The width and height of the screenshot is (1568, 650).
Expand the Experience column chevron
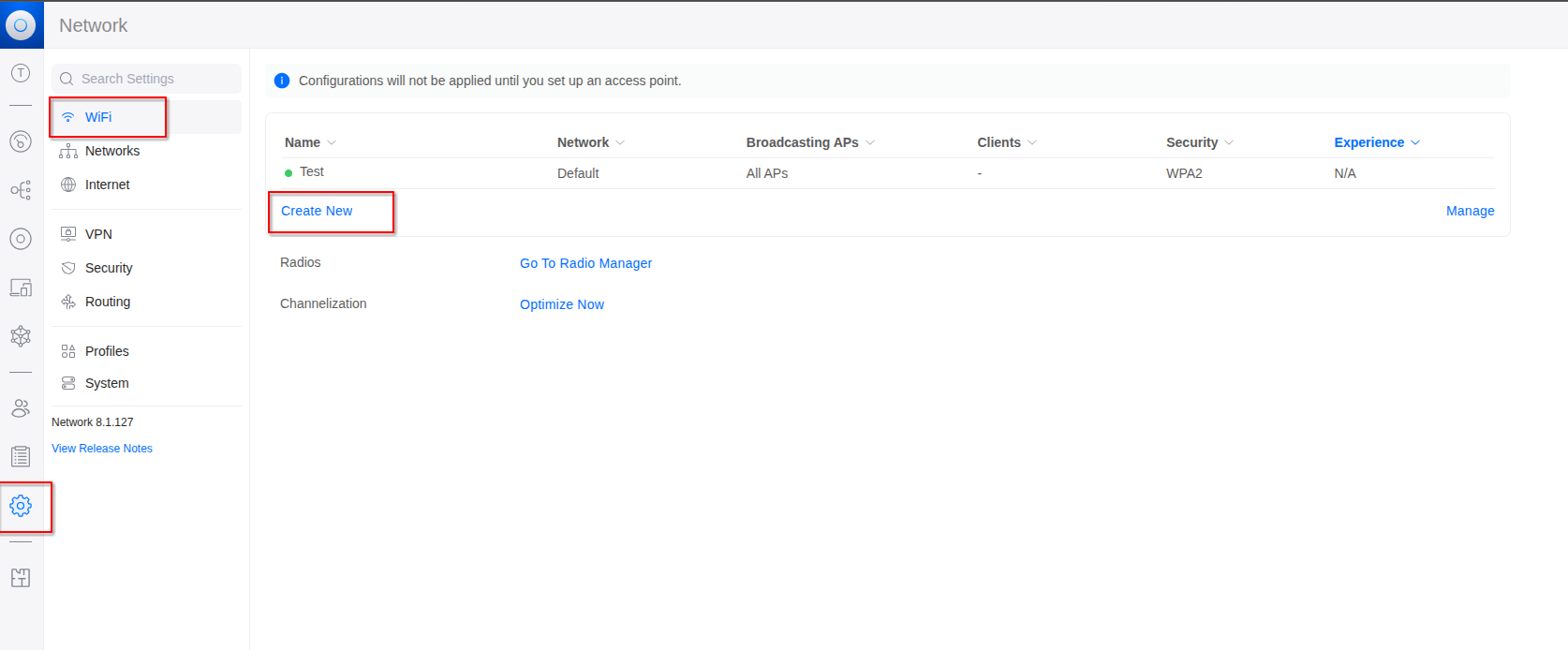1415,143
